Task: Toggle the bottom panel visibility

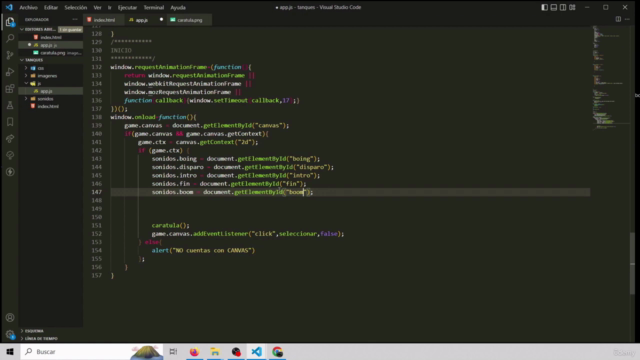Action: [553, 7]
